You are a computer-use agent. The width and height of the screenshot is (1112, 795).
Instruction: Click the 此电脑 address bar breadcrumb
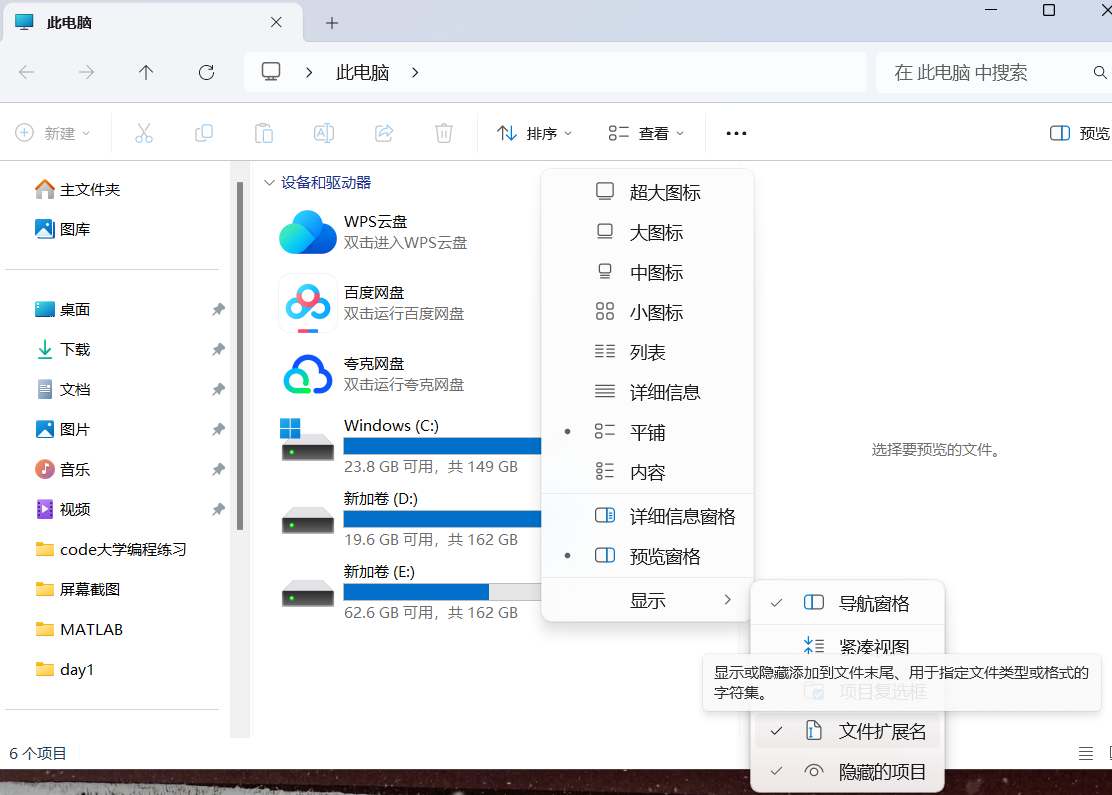pyautogui.click(x=362, y=72)
